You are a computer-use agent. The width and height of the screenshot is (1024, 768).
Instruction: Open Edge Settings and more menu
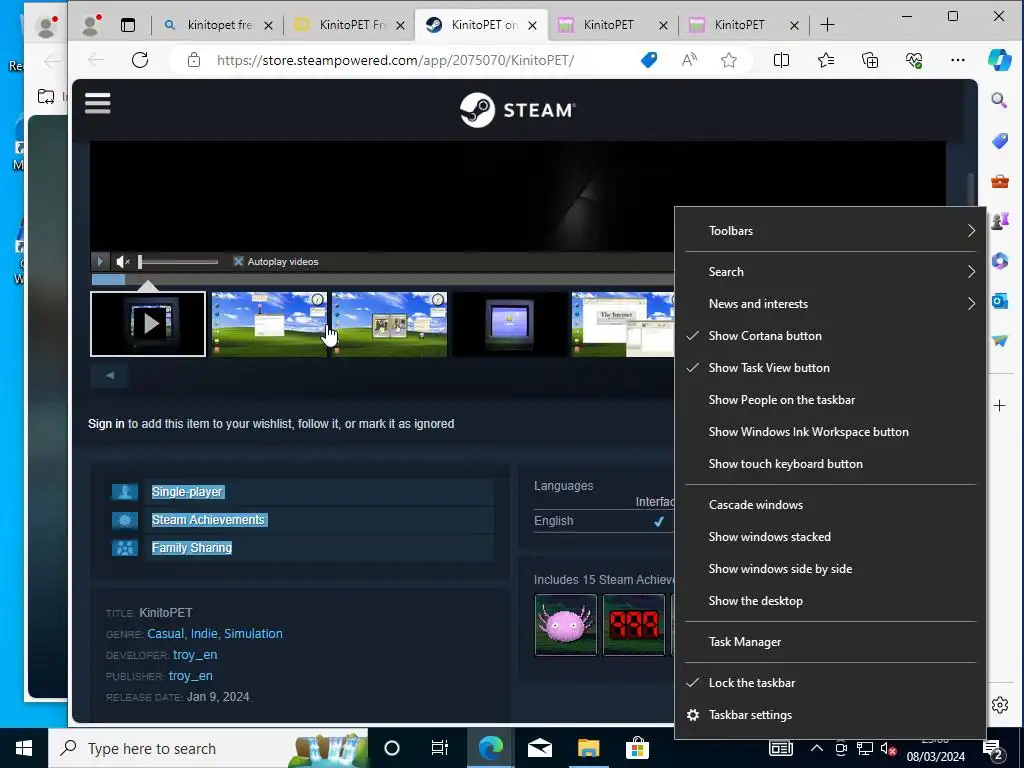[x=957, y=60]
